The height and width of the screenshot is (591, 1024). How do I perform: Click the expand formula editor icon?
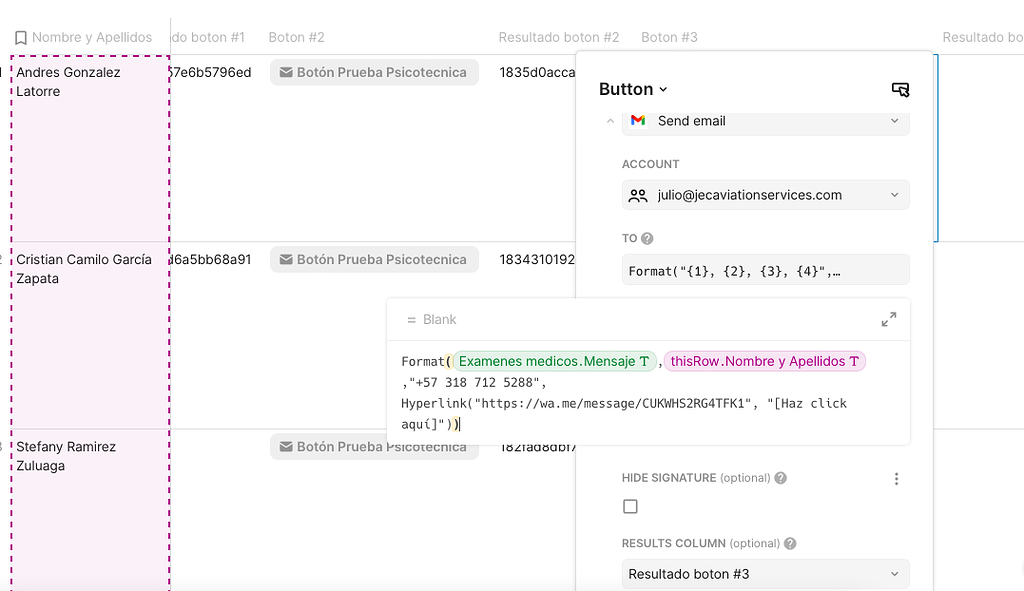(x=888, y=320)
